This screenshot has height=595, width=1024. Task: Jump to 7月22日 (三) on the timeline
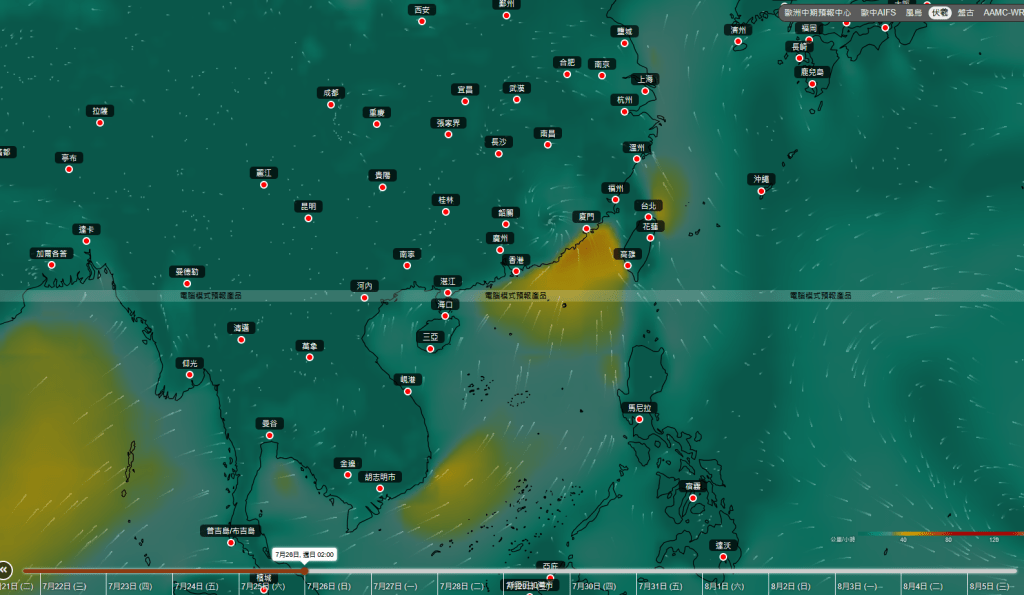tap(64, 586)
